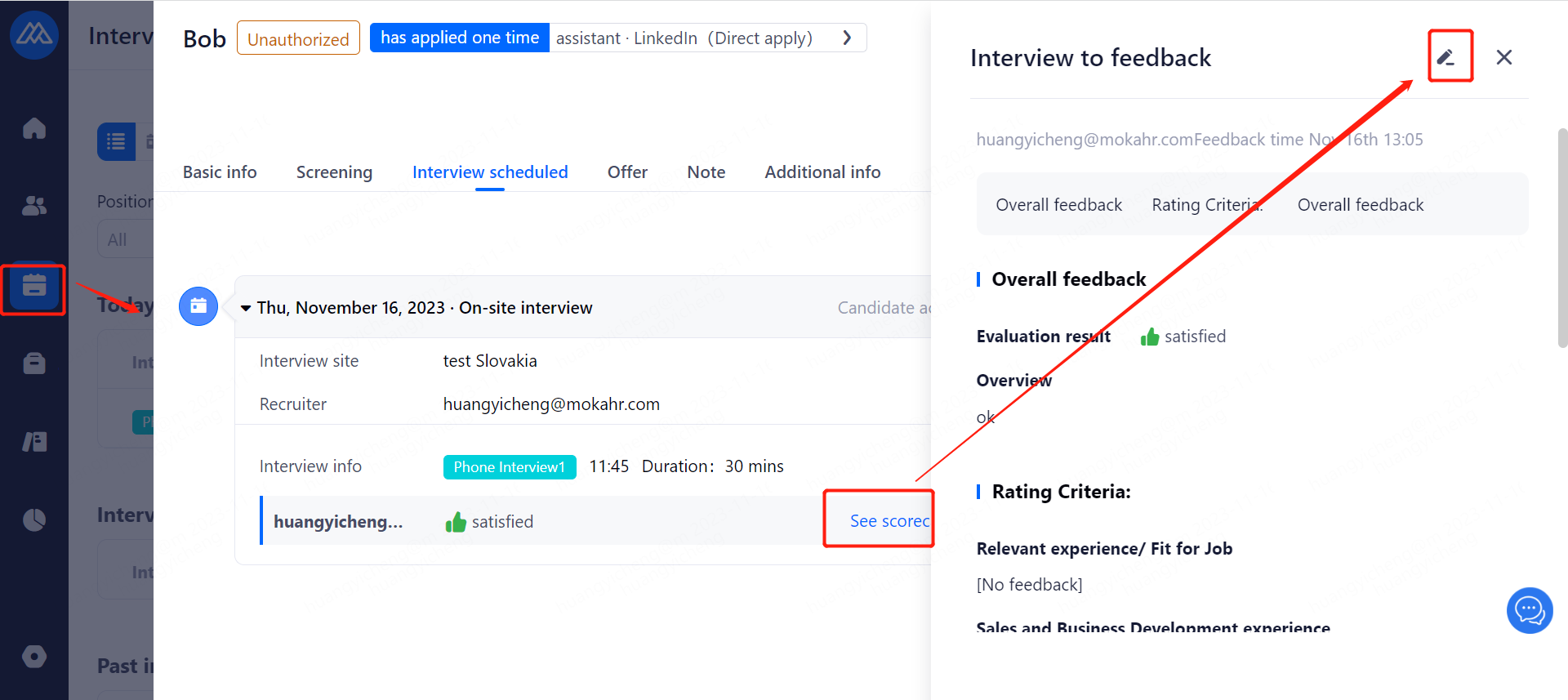
Task: Click the feedback panel vertical scrollbar
Action: (x=1562, y=237)
